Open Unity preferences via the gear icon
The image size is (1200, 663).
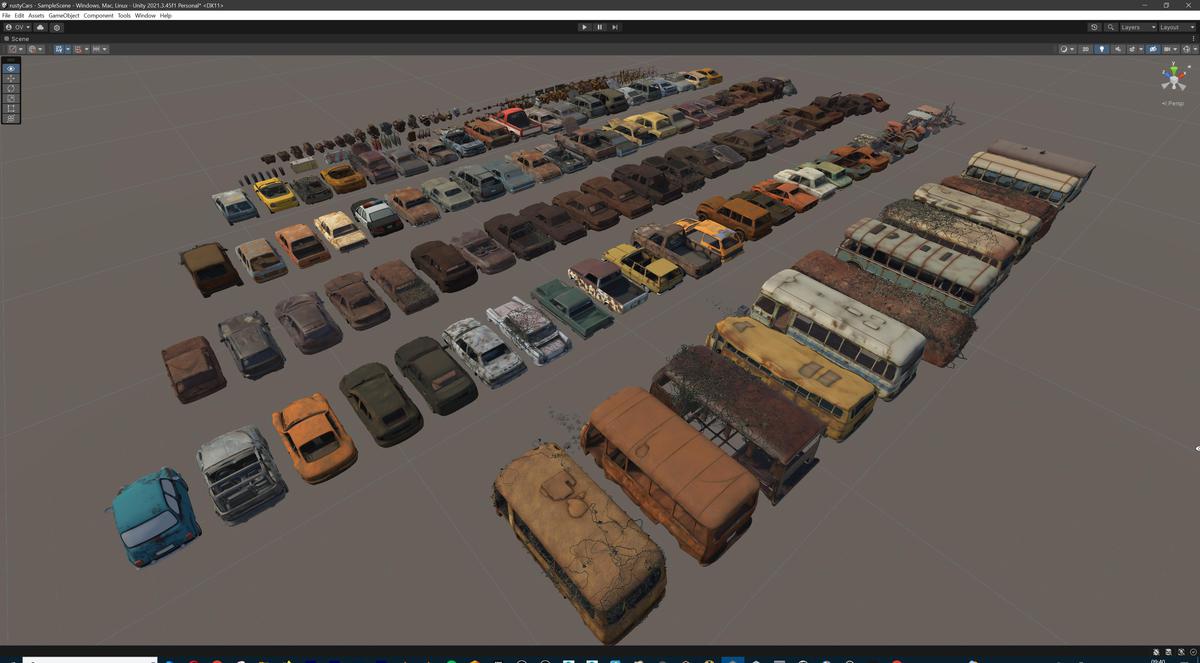57,27
